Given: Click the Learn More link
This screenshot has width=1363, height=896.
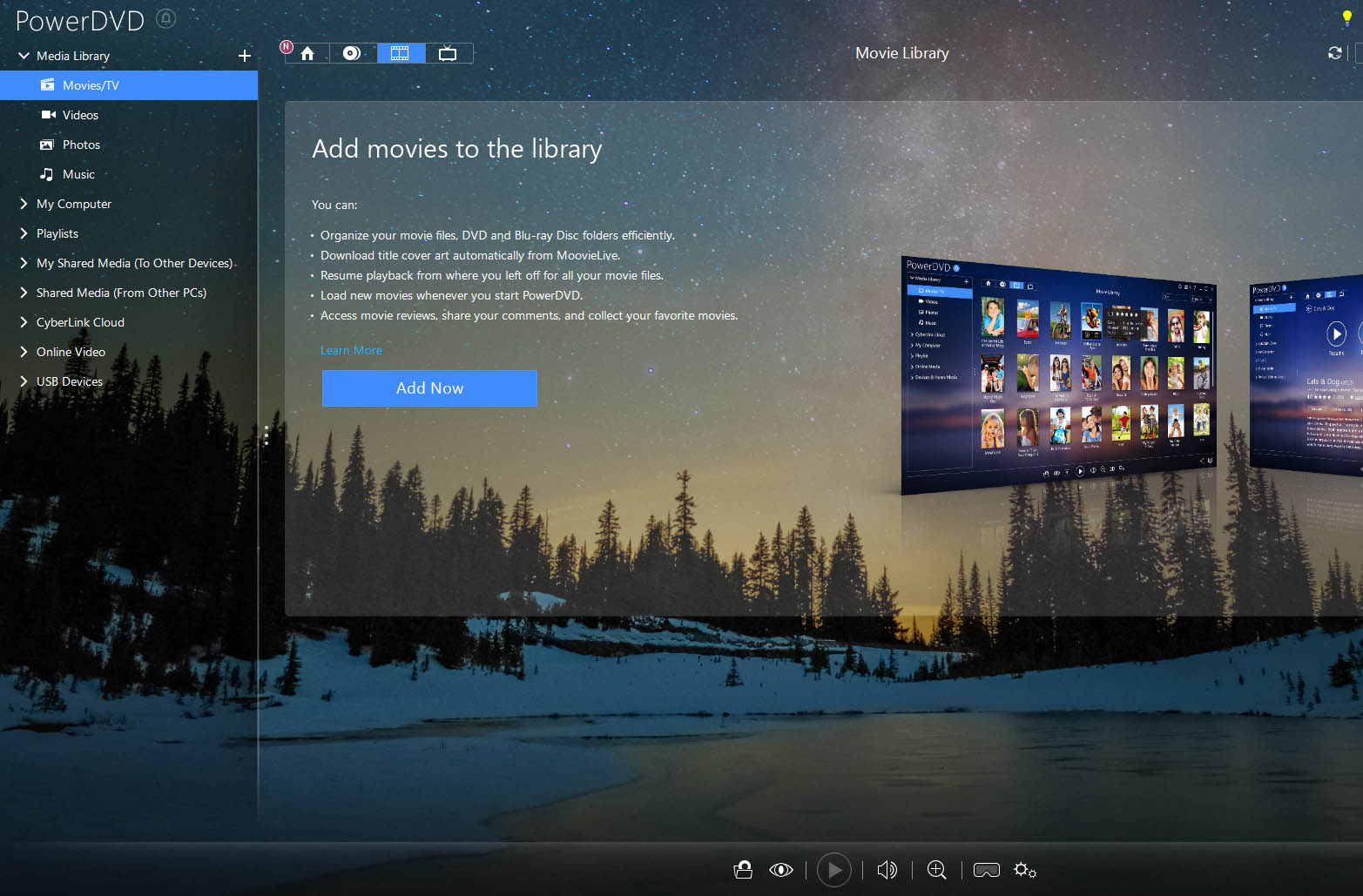Looking at the screenshot, I should (351, 350).
